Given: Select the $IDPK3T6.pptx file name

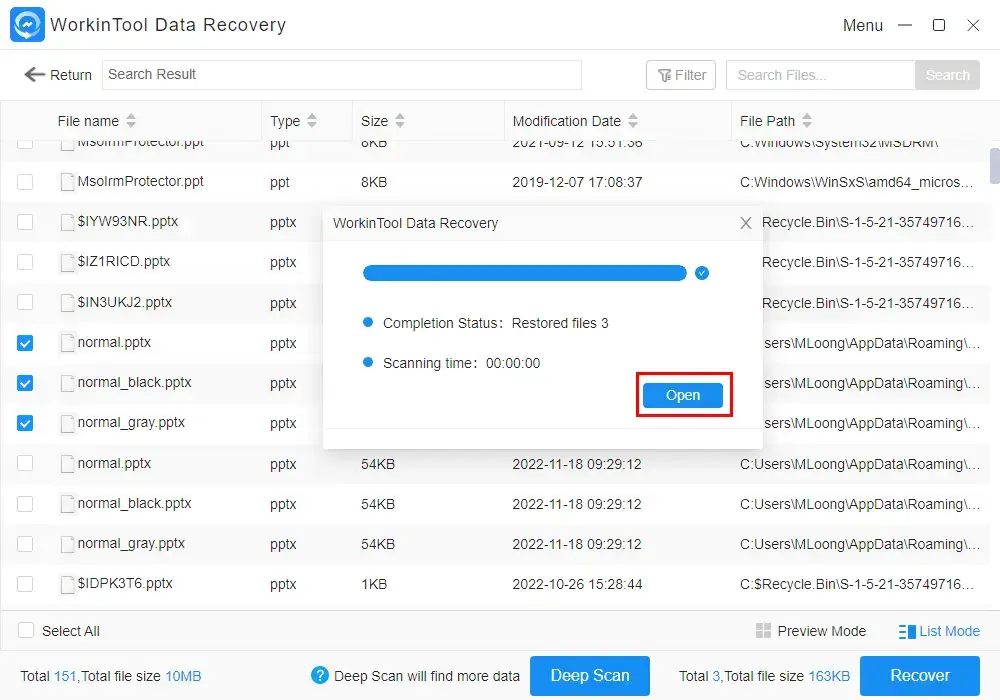Looking at the screenshot, I should [x=125, y=583].
